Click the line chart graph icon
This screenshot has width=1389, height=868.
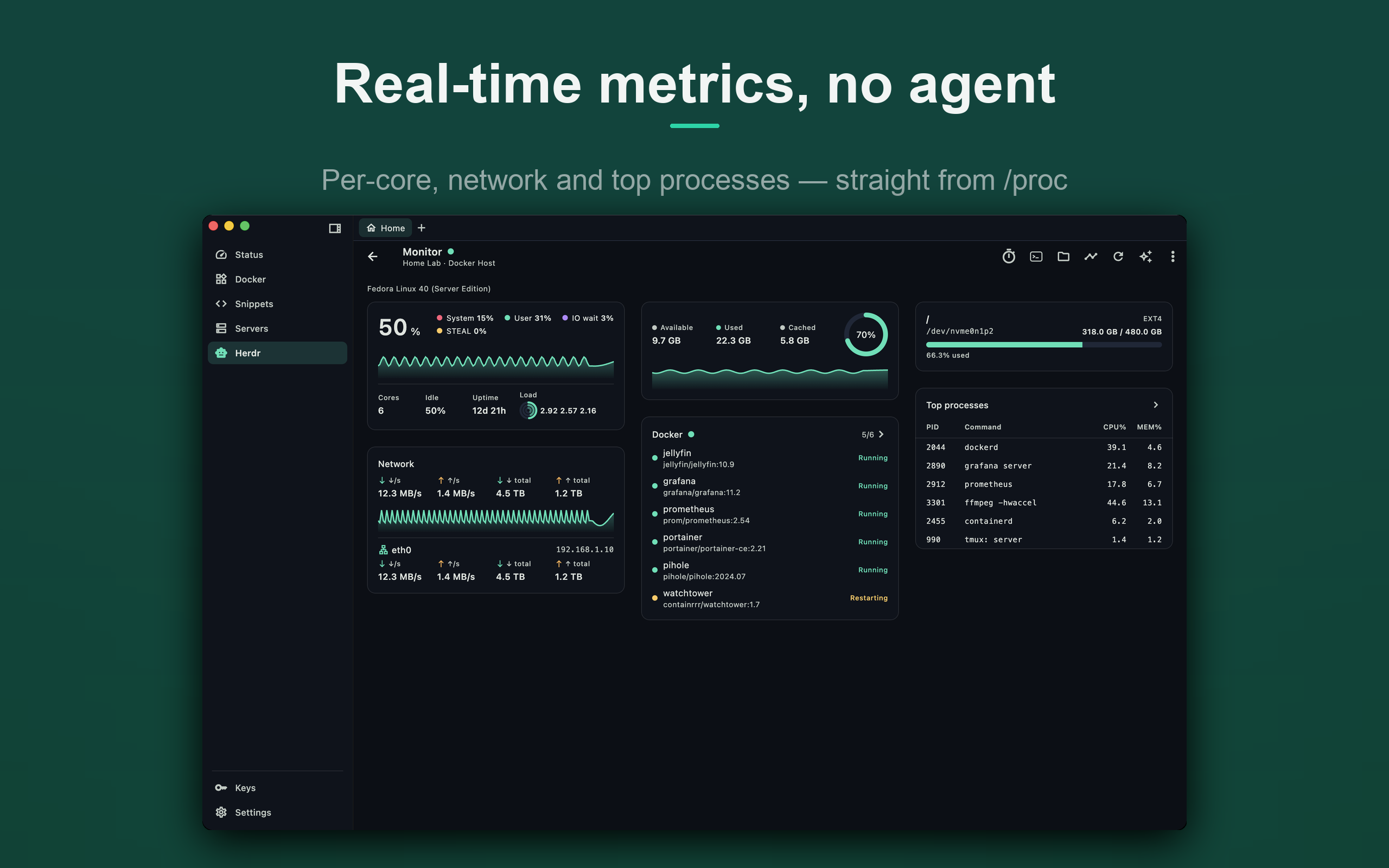pyautogui.click(x=1091, y=257)
